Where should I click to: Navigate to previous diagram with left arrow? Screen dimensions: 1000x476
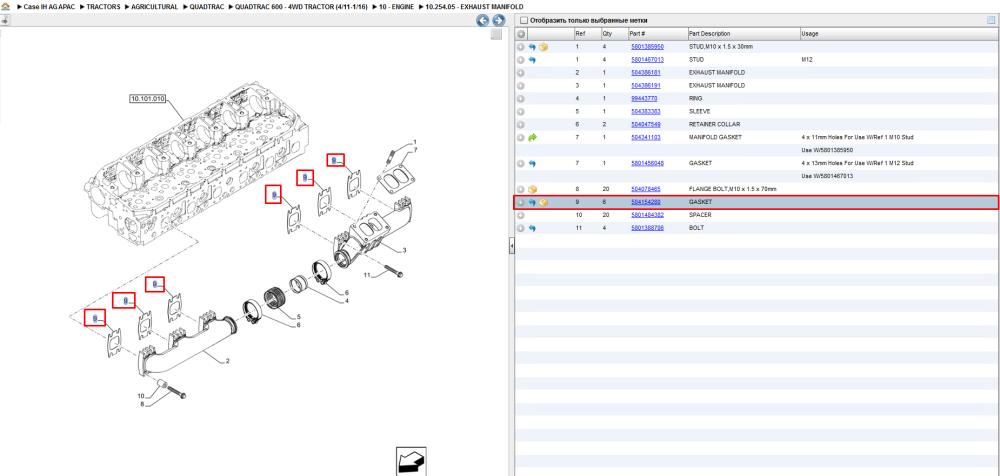coord(484,20)
